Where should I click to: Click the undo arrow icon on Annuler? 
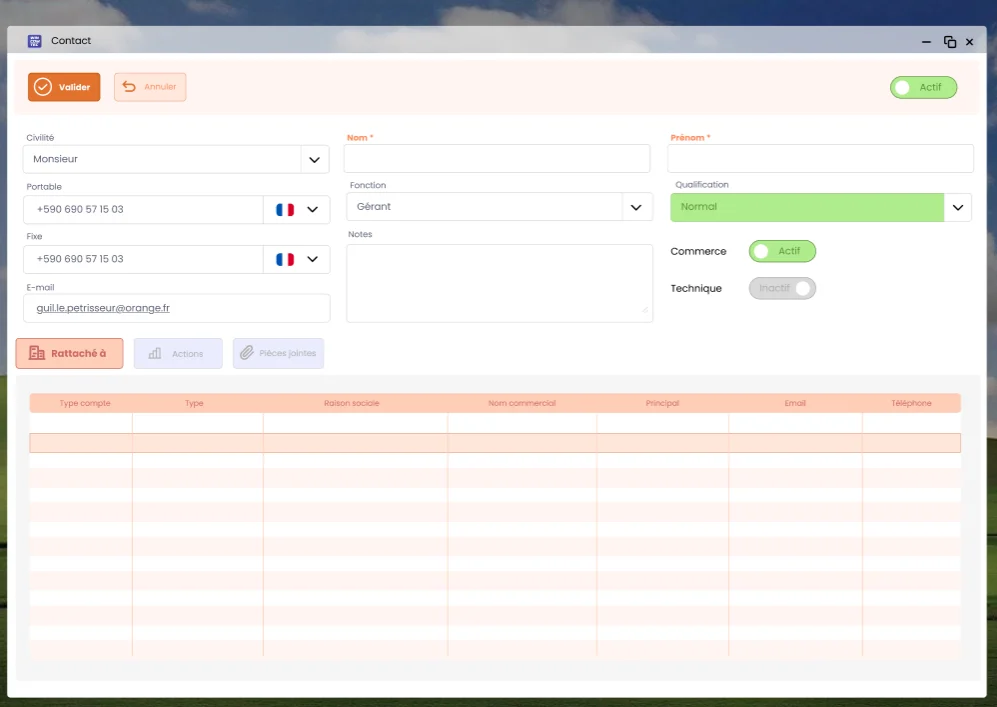pos(129,87)
